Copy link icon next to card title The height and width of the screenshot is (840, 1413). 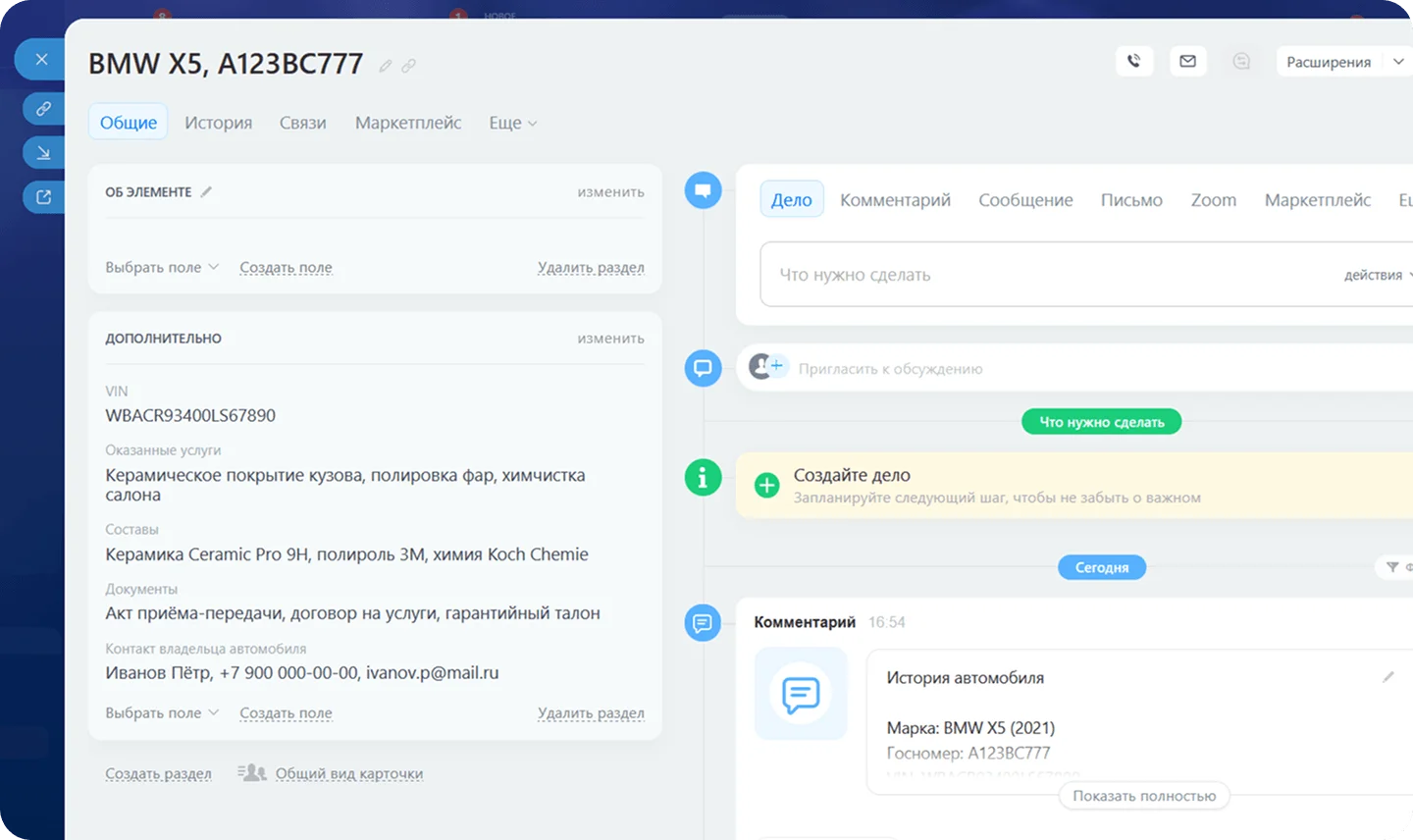pos(408,66)
